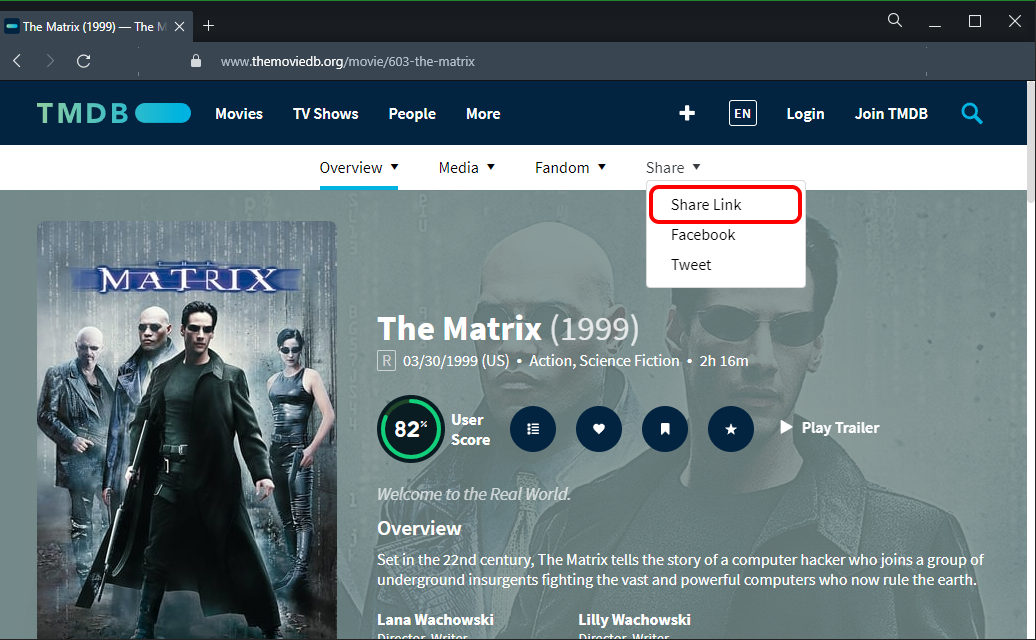Click the movie title The Matrix
Screen dimensions: 1036x640
click(x=459, y=328)
